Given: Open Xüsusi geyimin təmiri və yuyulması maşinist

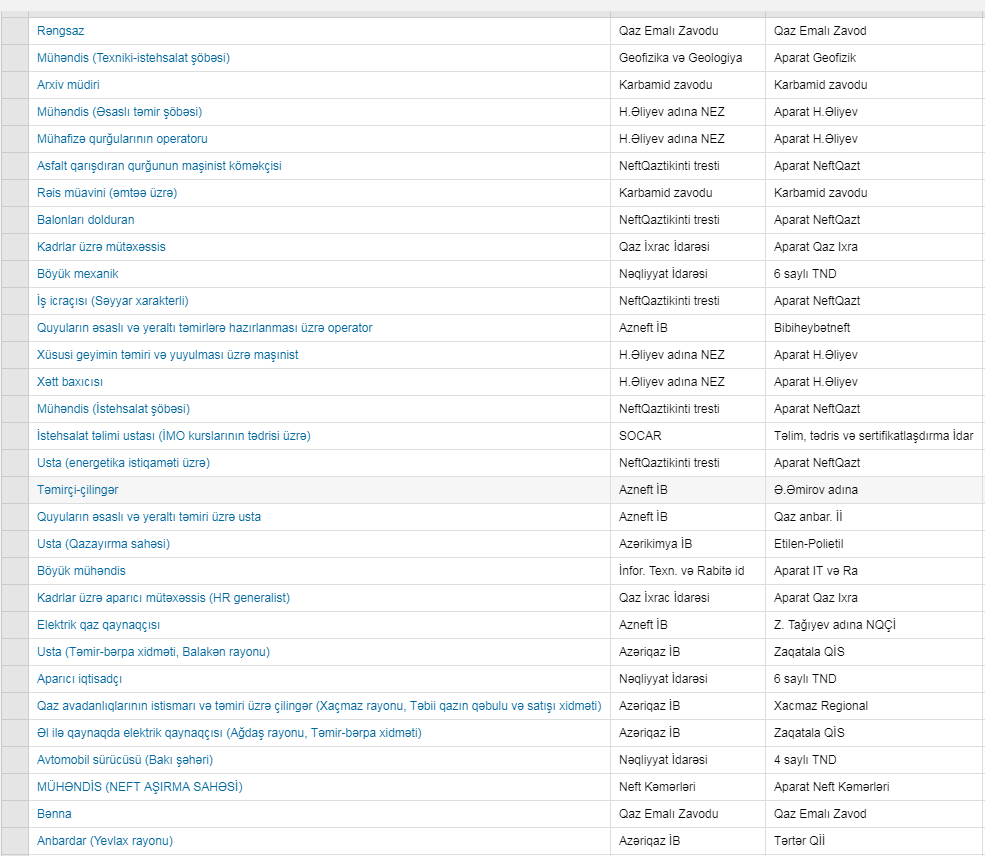Looking at the screenshot, I should click(x=168, y=355).
